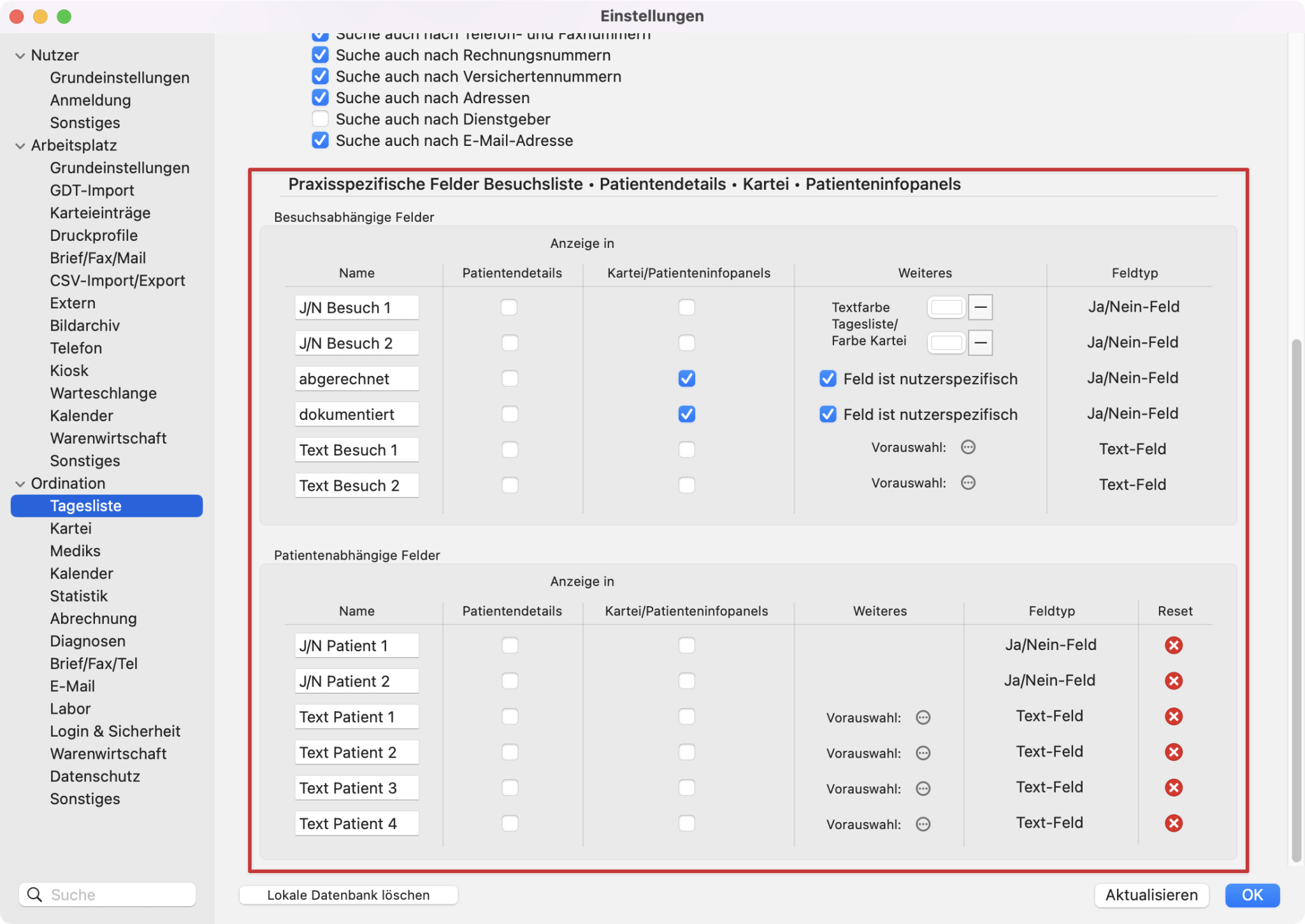Click the Aktualisieren button

tap(1151, 895)
